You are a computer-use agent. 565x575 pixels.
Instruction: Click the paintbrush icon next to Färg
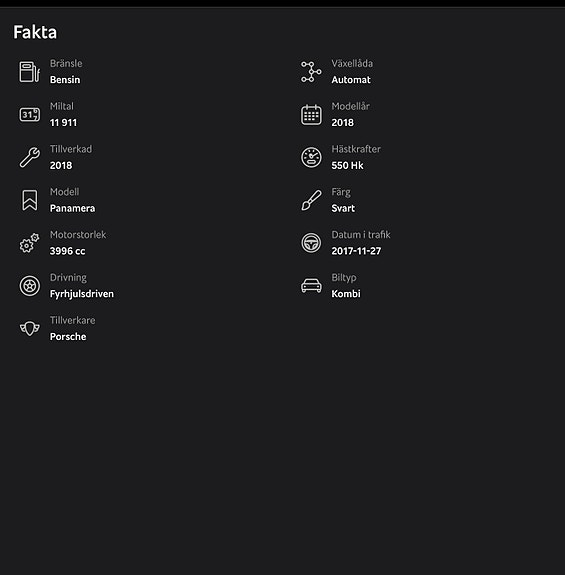coord(311,200)
